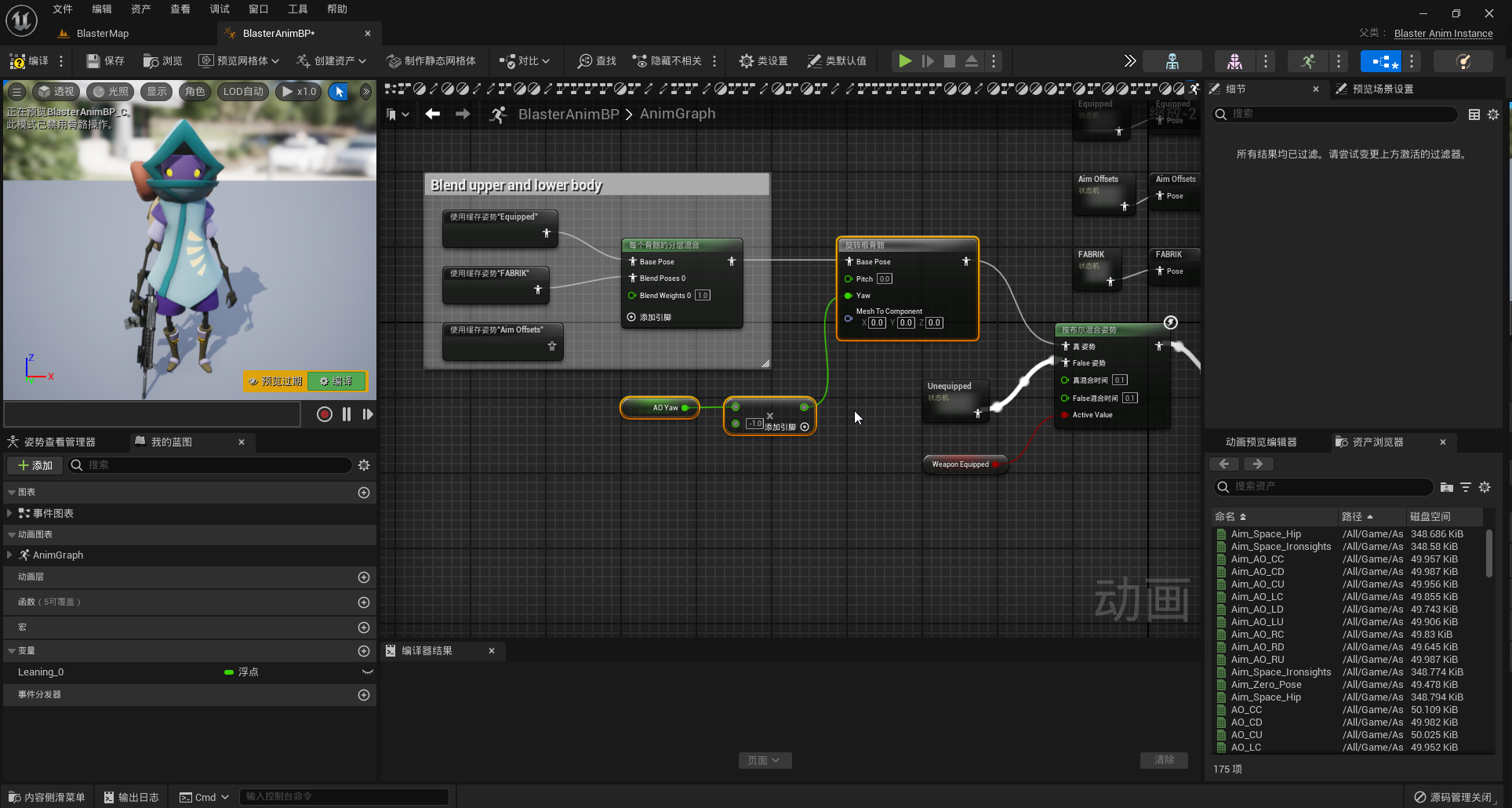Click My Blueprint search field
The image size is (1512, 808).
click(209, 465)
